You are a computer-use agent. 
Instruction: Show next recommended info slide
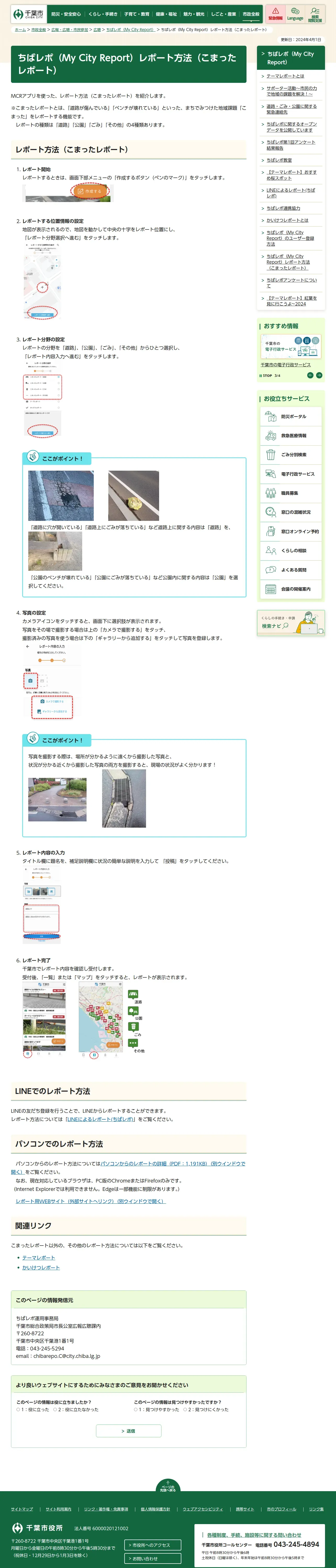pos(319,376)
